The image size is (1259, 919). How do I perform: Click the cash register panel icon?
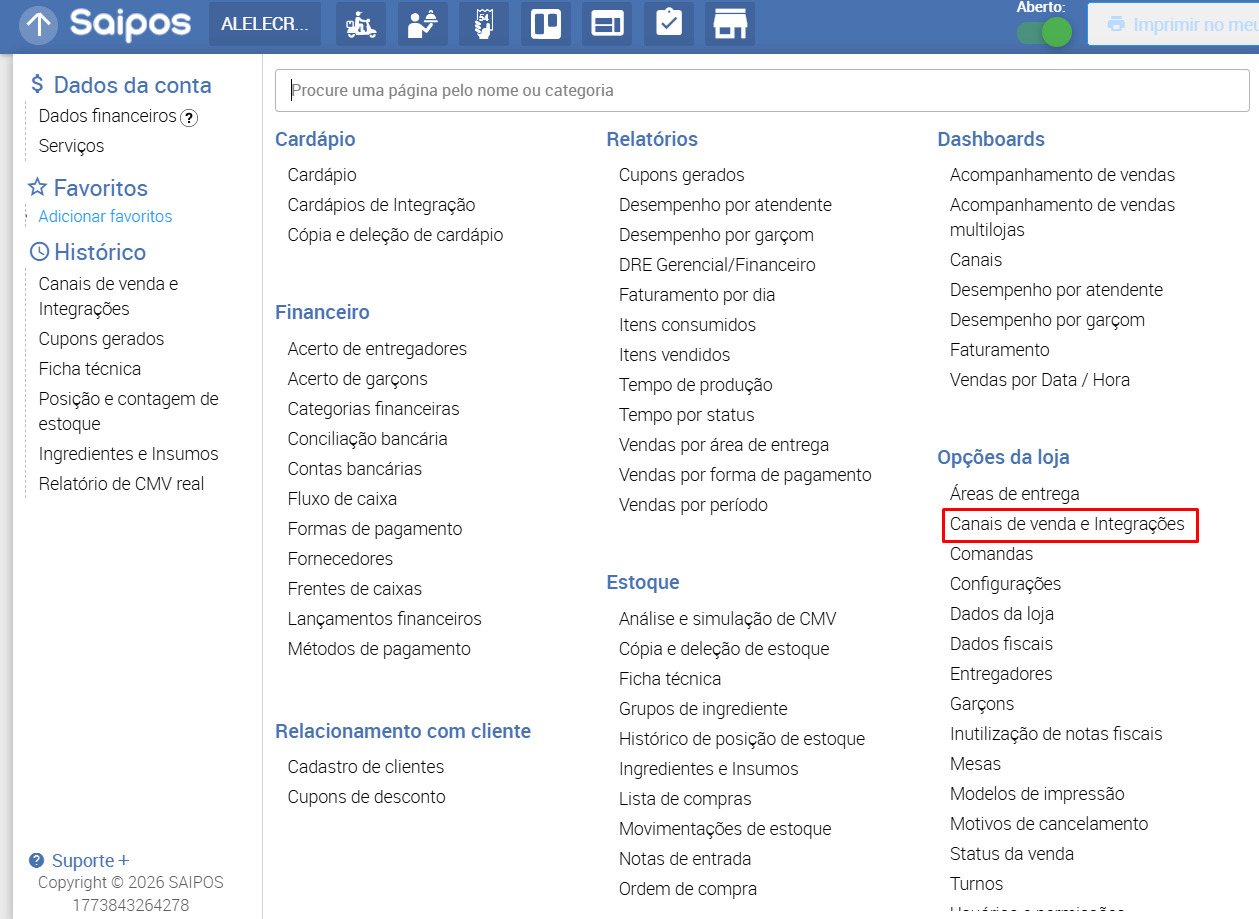pos(607,24)
